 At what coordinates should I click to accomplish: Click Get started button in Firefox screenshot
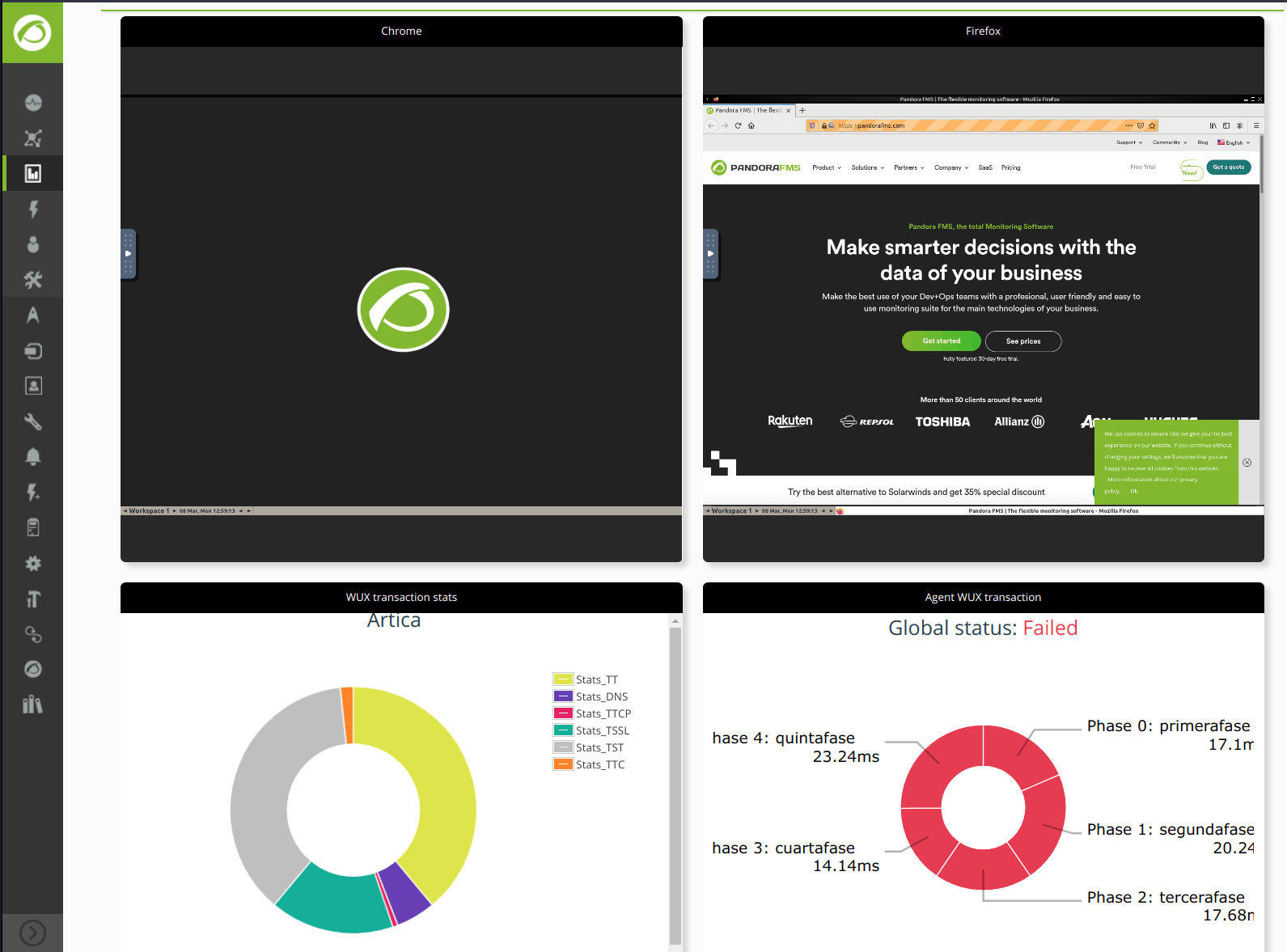tap(942, 341)
